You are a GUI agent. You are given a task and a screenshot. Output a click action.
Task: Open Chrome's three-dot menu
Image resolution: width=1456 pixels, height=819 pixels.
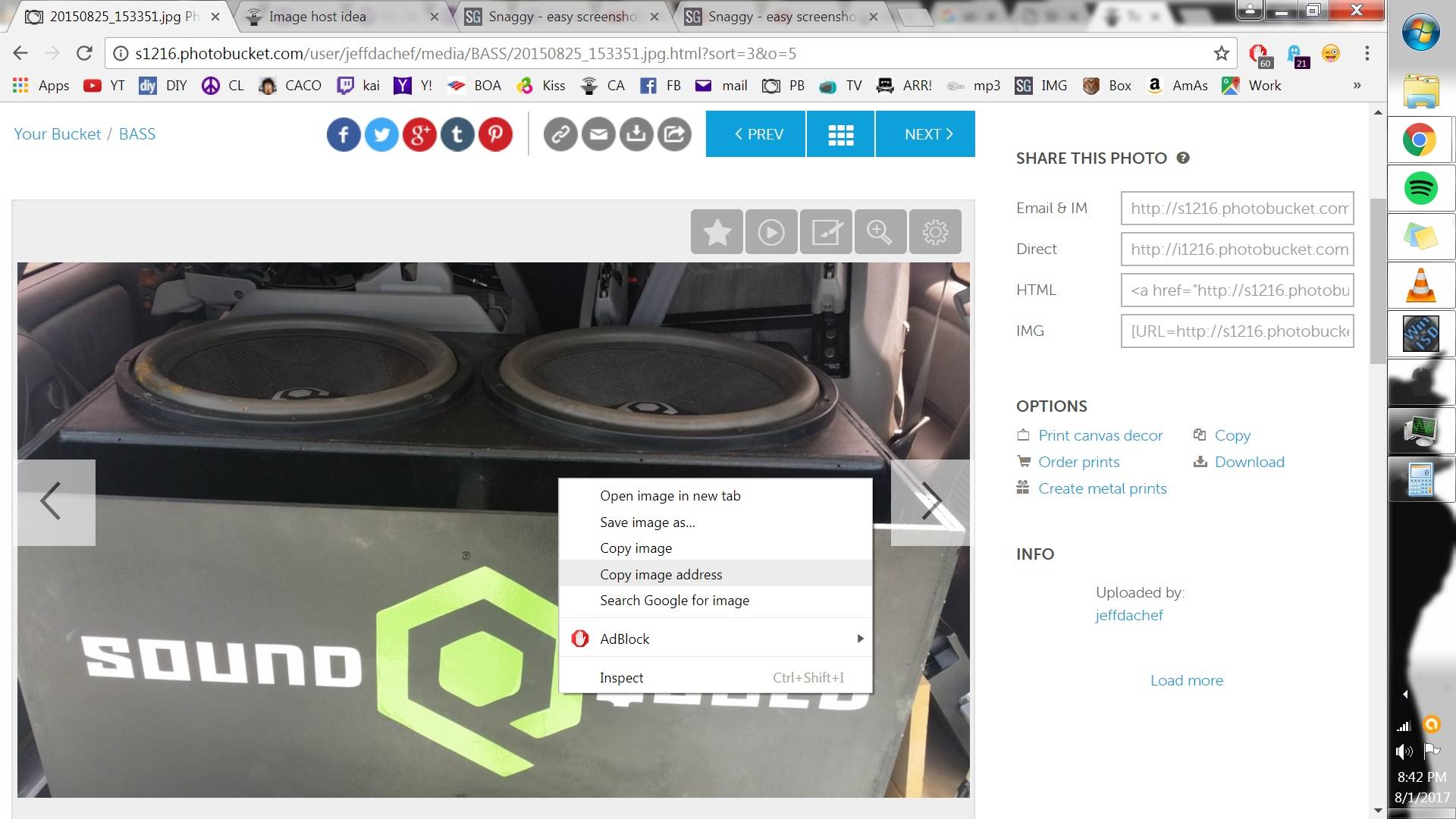1367,53
